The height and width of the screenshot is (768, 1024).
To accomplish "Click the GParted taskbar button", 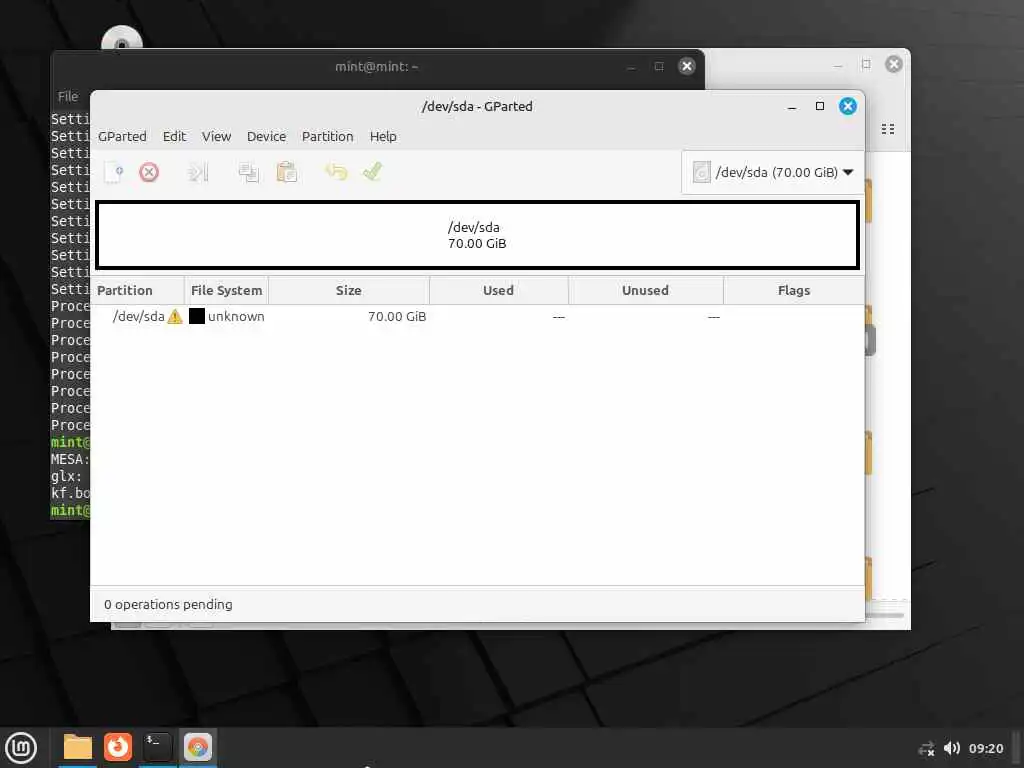I will [197, 747].
